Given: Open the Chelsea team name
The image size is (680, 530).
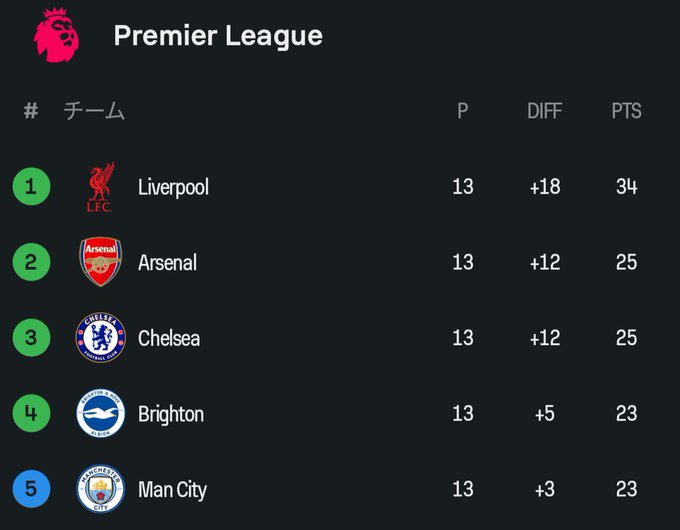Looking at the screenshot, I should [169, 338].
